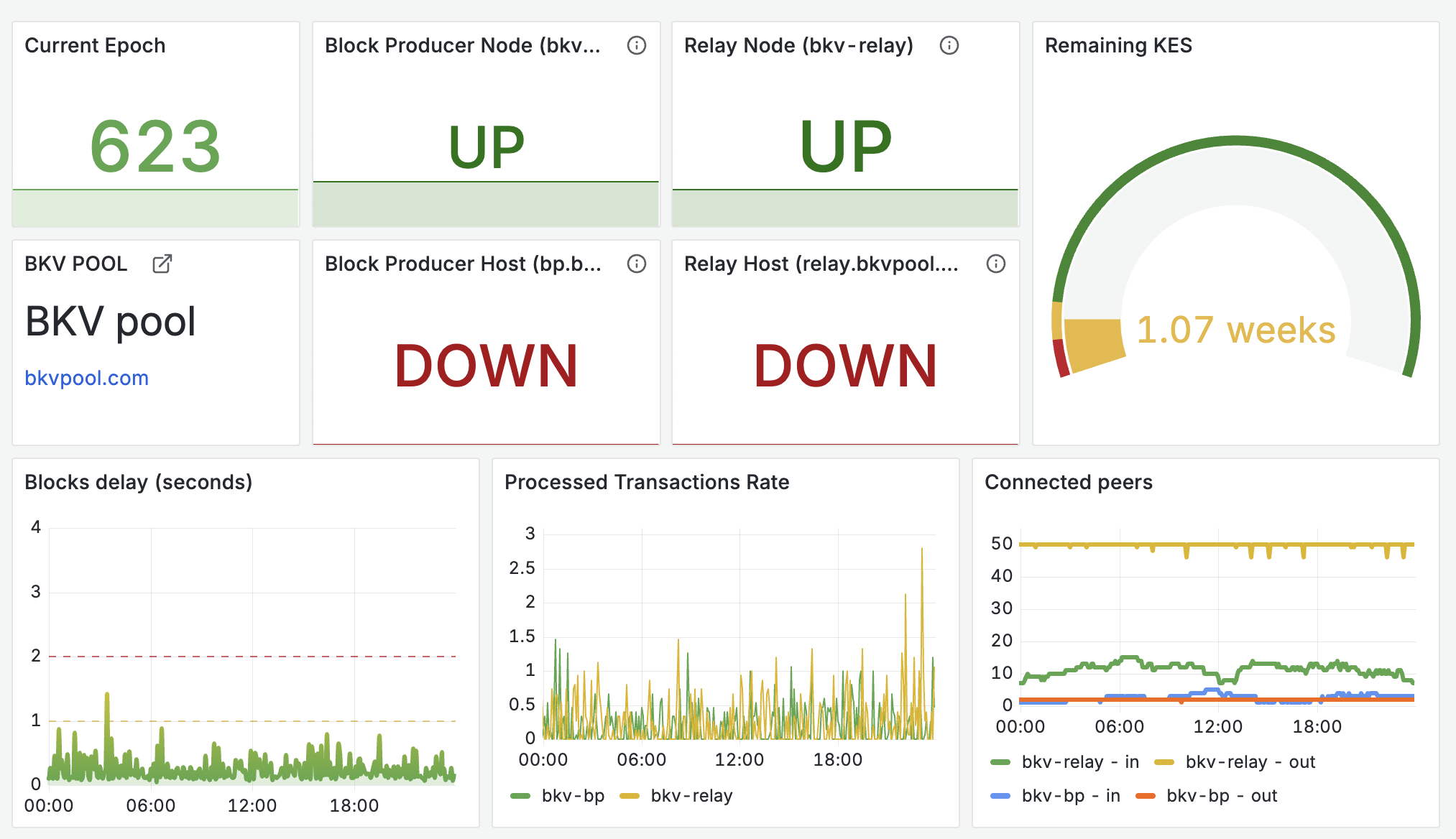Open the Relay Node info tooltip icon
This screenshot has width=1456, height=839.
coord(949,45)
